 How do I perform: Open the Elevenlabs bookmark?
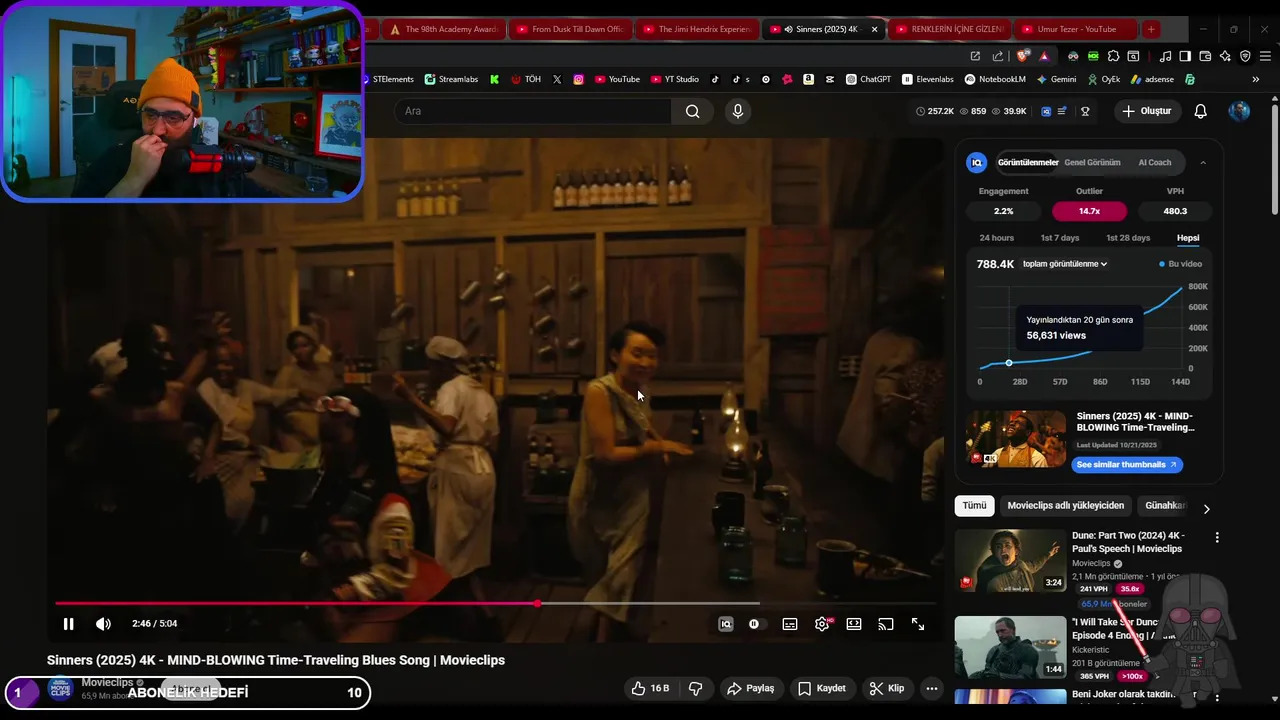[928, 79]
